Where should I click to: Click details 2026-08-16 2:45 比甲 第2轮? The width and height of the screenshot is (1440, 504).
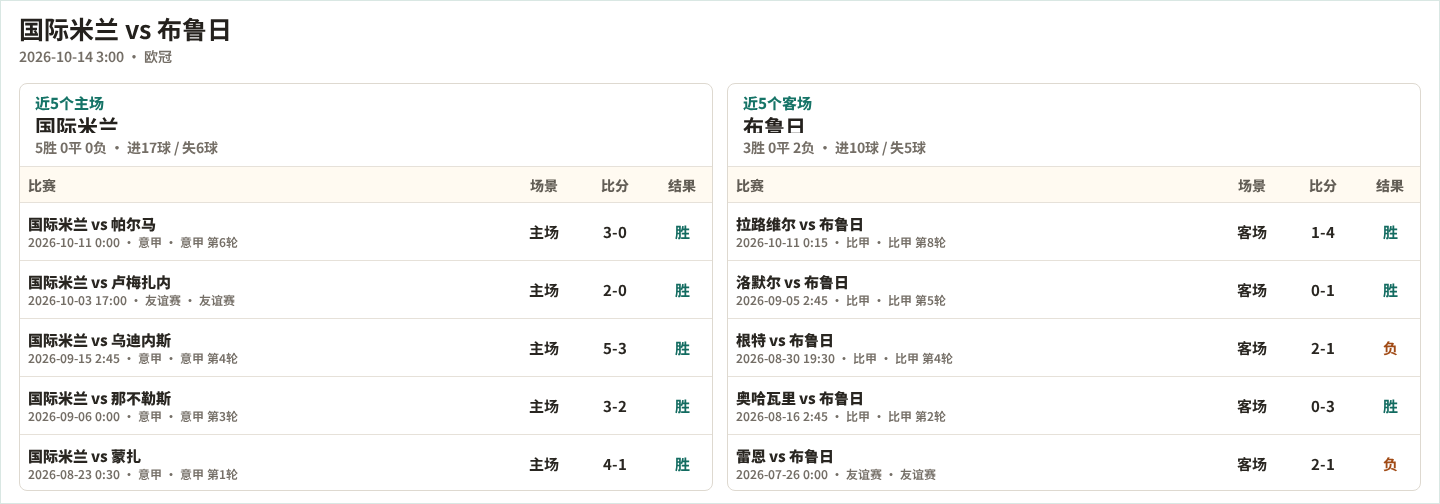pos(841,417)
